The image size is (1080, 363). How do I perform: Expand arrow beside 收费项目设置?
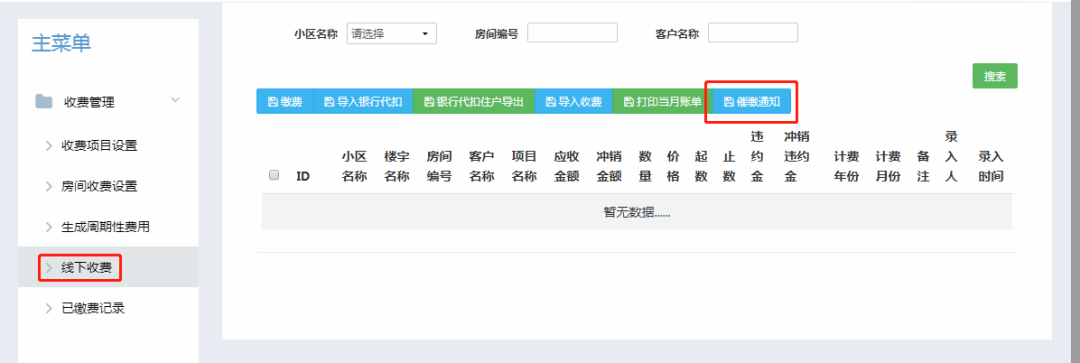tap(49, 145)
